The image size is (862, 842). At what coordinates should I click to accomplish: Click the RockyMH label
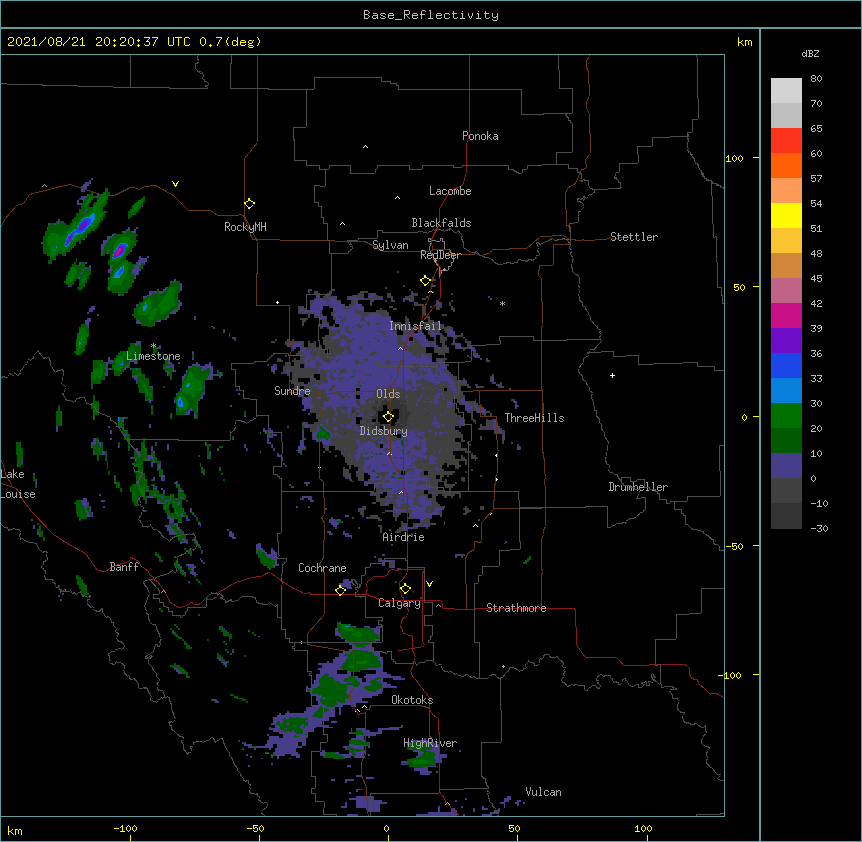(x=245, y=227)
